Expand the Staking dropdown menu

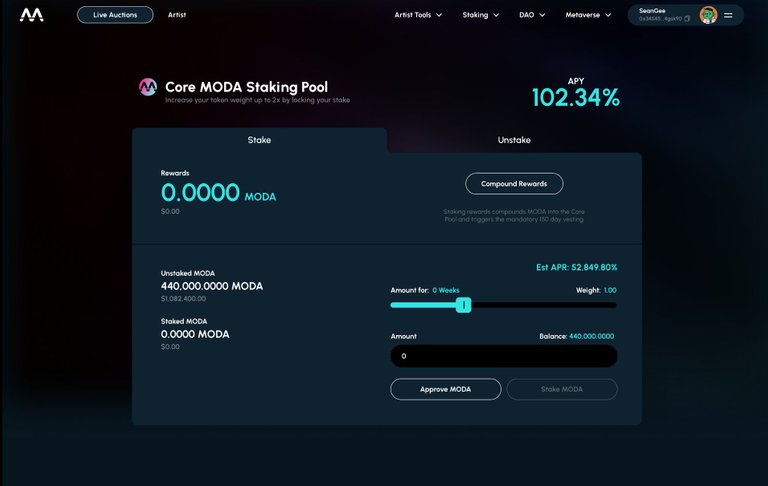(x=480, y=15)
